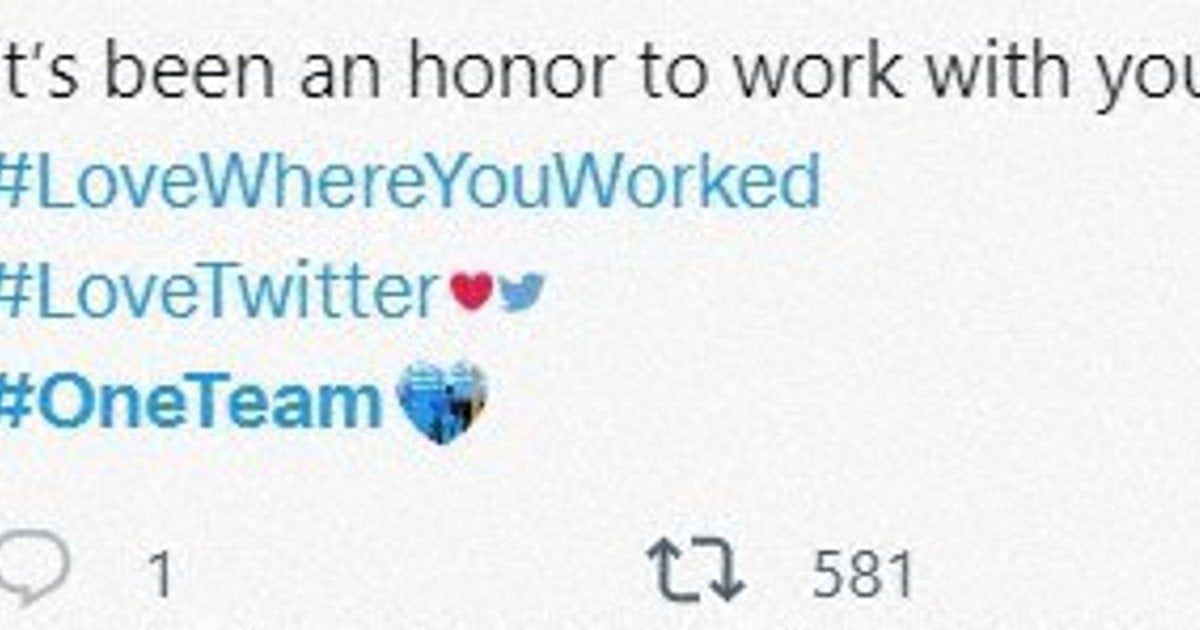Open the #LoveWhereYouWorked hashtag
This screenshot has width=1200, height=630.
click(x=410, y=183)
